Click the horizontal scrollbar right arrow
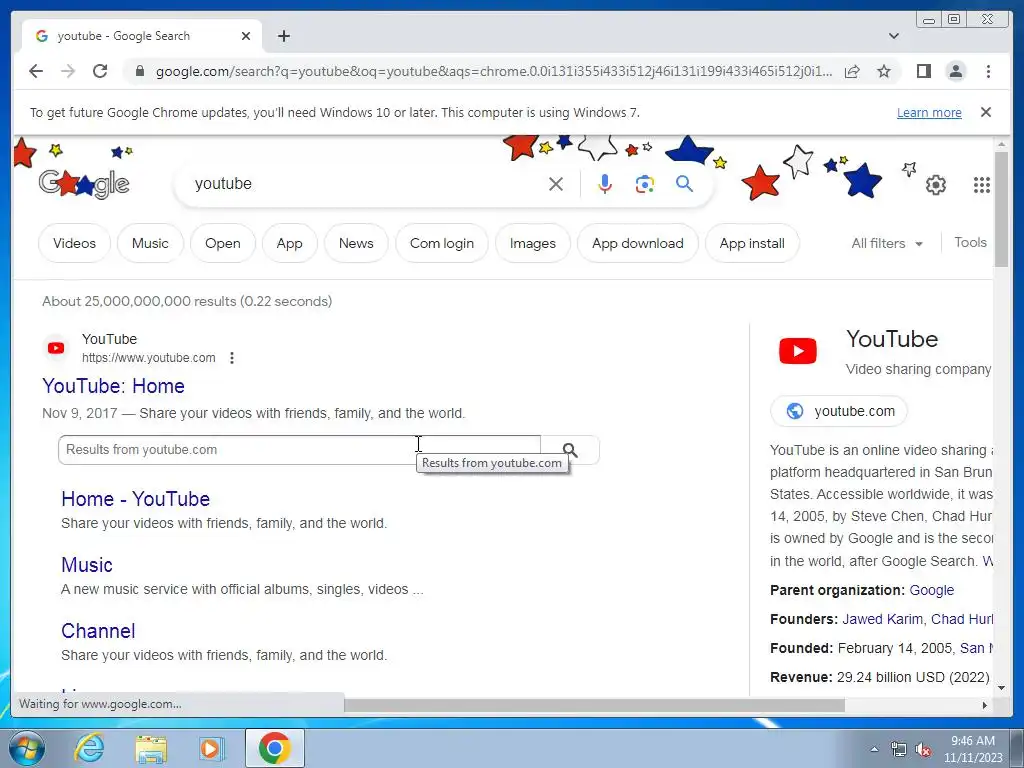 [985, 705]
